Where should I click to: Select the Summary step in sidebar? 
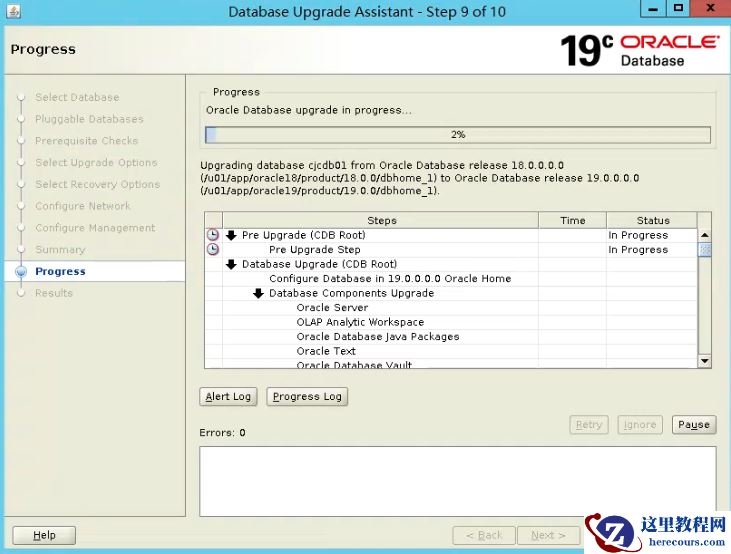(x=60, y=249)
